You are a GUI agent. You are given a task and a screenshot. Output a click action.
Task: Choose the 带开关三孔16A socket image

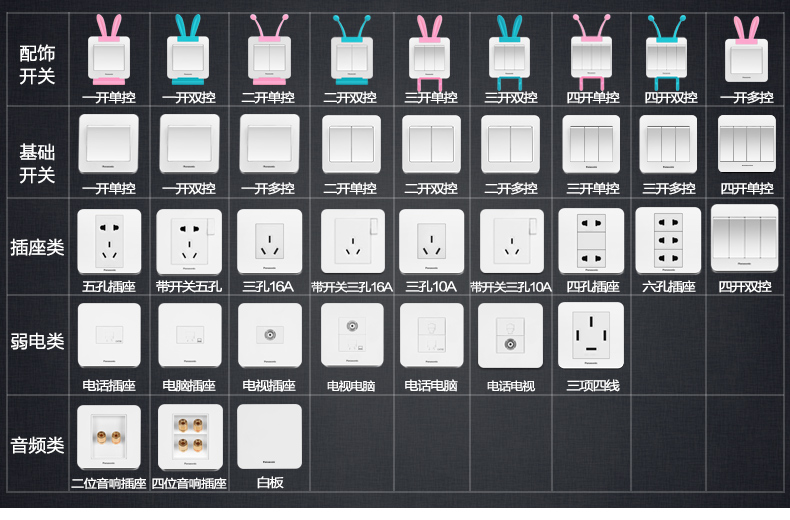[x=353, y=242]
